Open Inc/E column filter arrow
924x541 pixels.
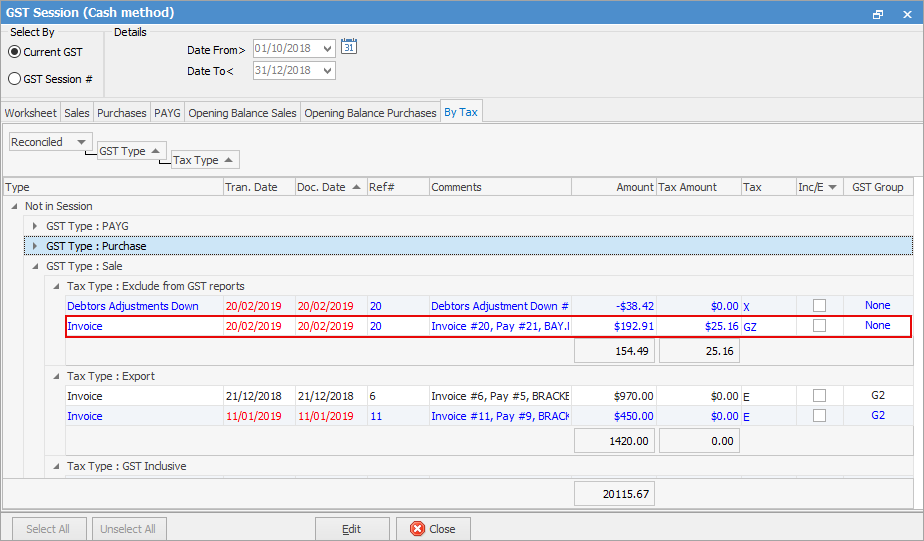click(x=832, y=187)
